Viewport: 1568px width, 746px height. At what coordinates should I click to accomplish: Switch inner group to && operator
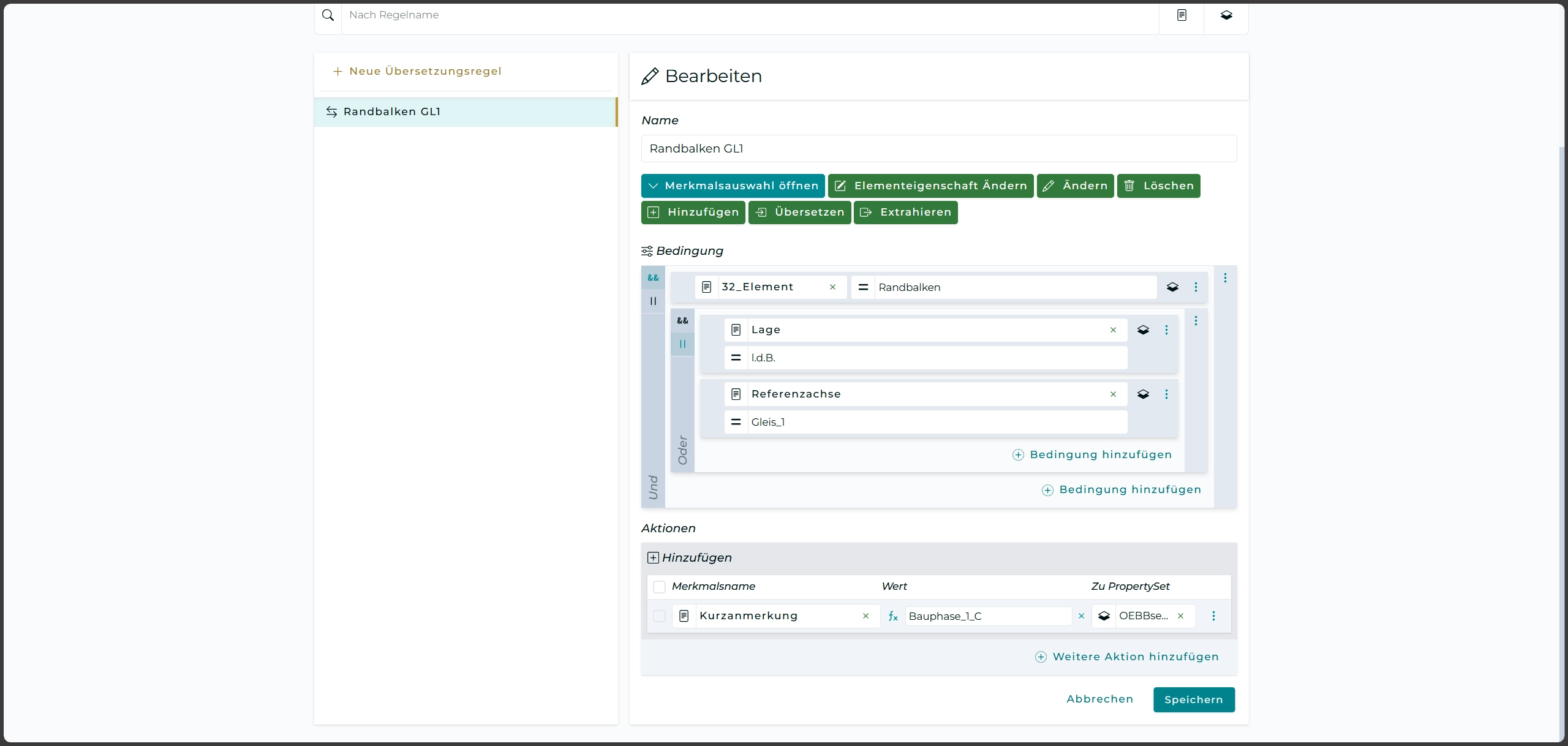682,321
